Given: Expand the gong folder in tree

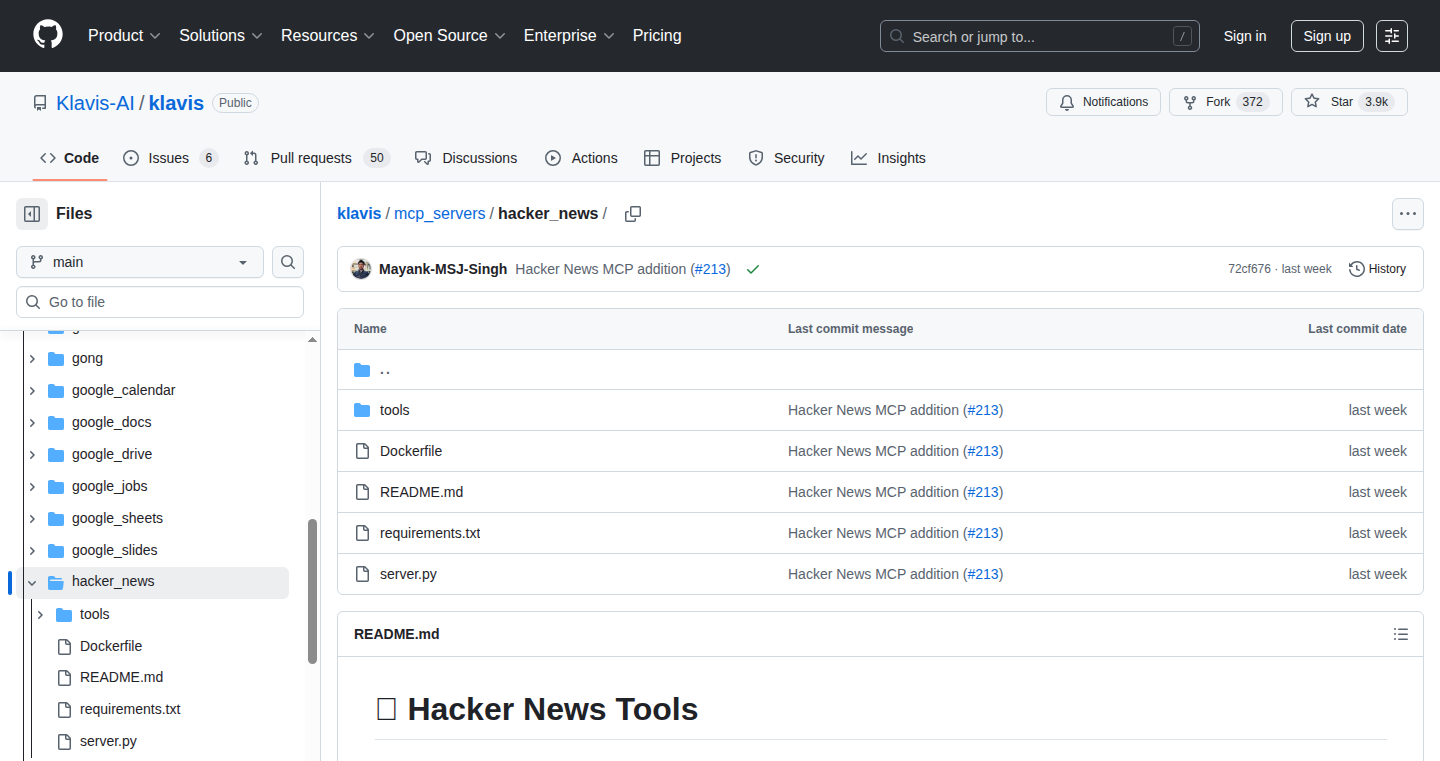Looking at the screenshot, I should pyautogui.click(x=32, y=358).
